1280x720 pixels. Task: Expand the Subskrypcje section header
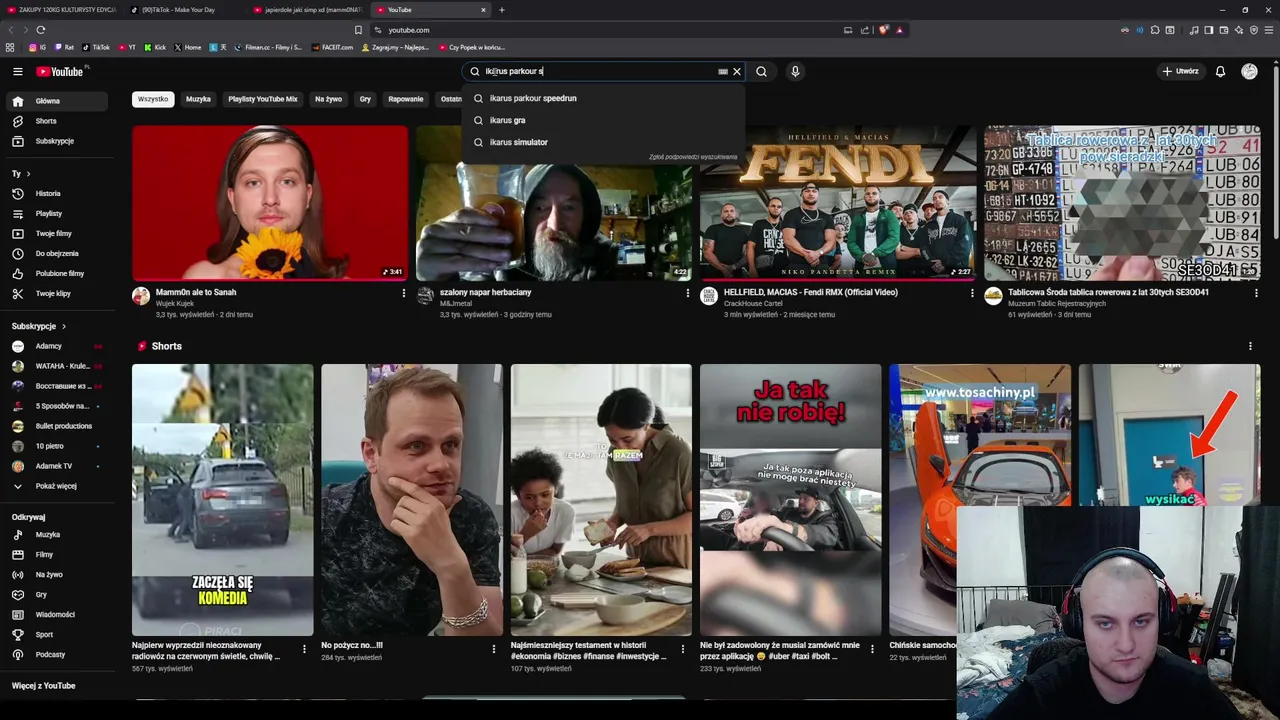click(x=39, y=326)
